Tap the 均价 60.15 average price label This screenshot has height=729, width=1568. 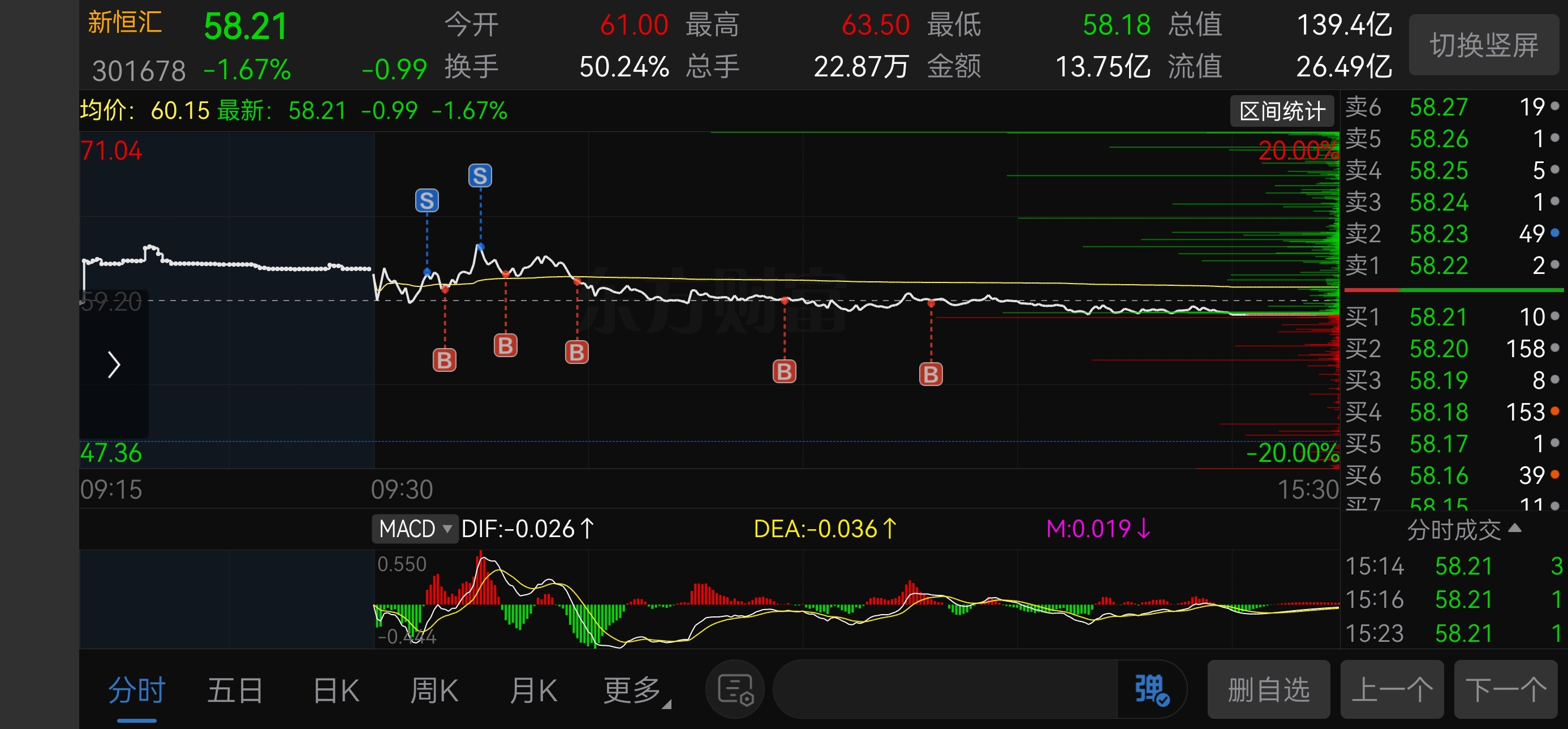point(145,111)
